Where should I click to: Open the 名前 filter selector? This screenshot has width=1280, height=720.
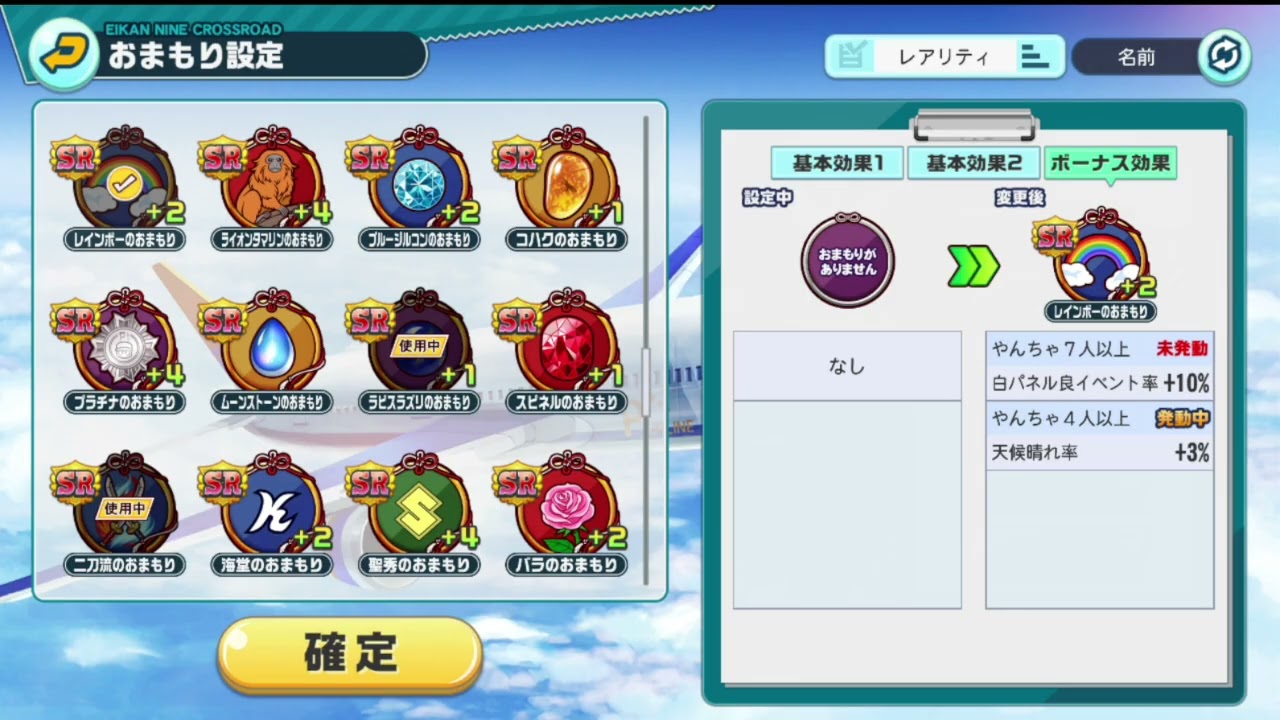[x=1137, y=57]
